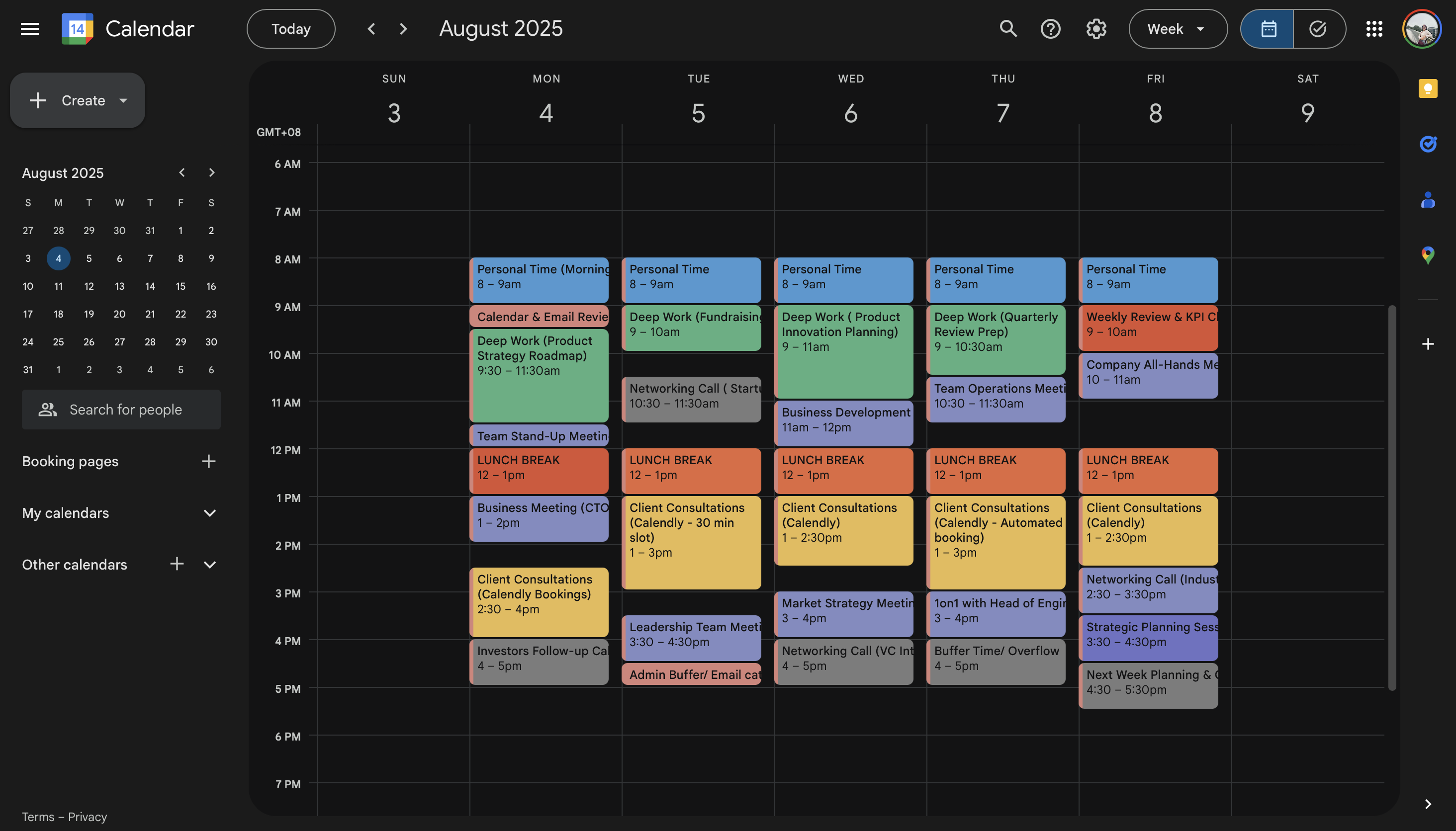Switch to Tasks view toggle

click(x=1318, y=28)
